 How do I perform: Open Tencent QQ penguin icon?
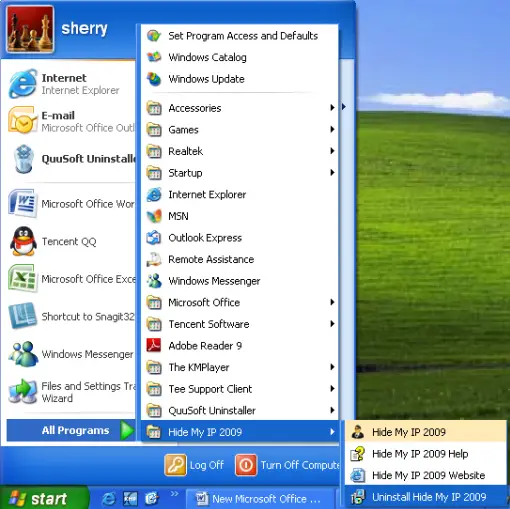point(23,241)
